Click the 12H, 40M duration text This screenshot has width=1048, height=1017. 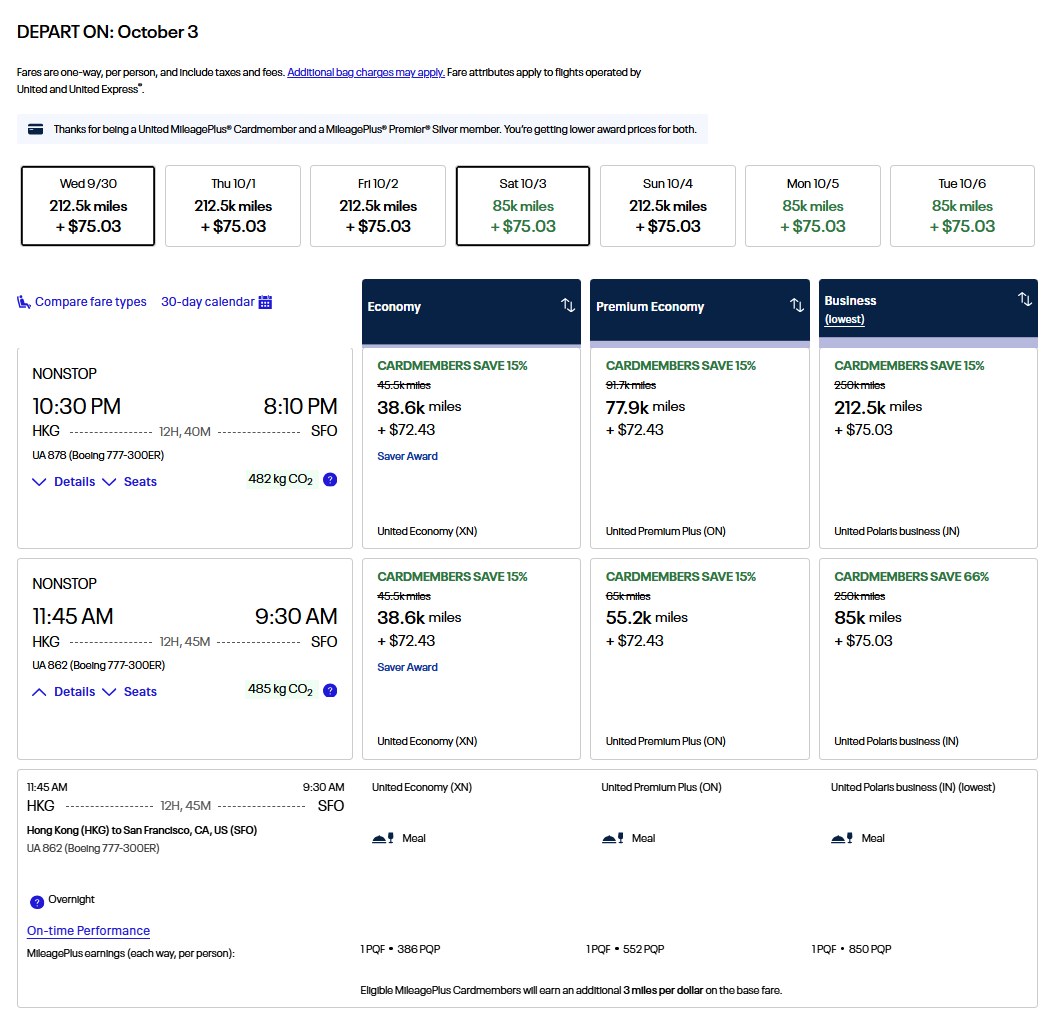(185, 432)
